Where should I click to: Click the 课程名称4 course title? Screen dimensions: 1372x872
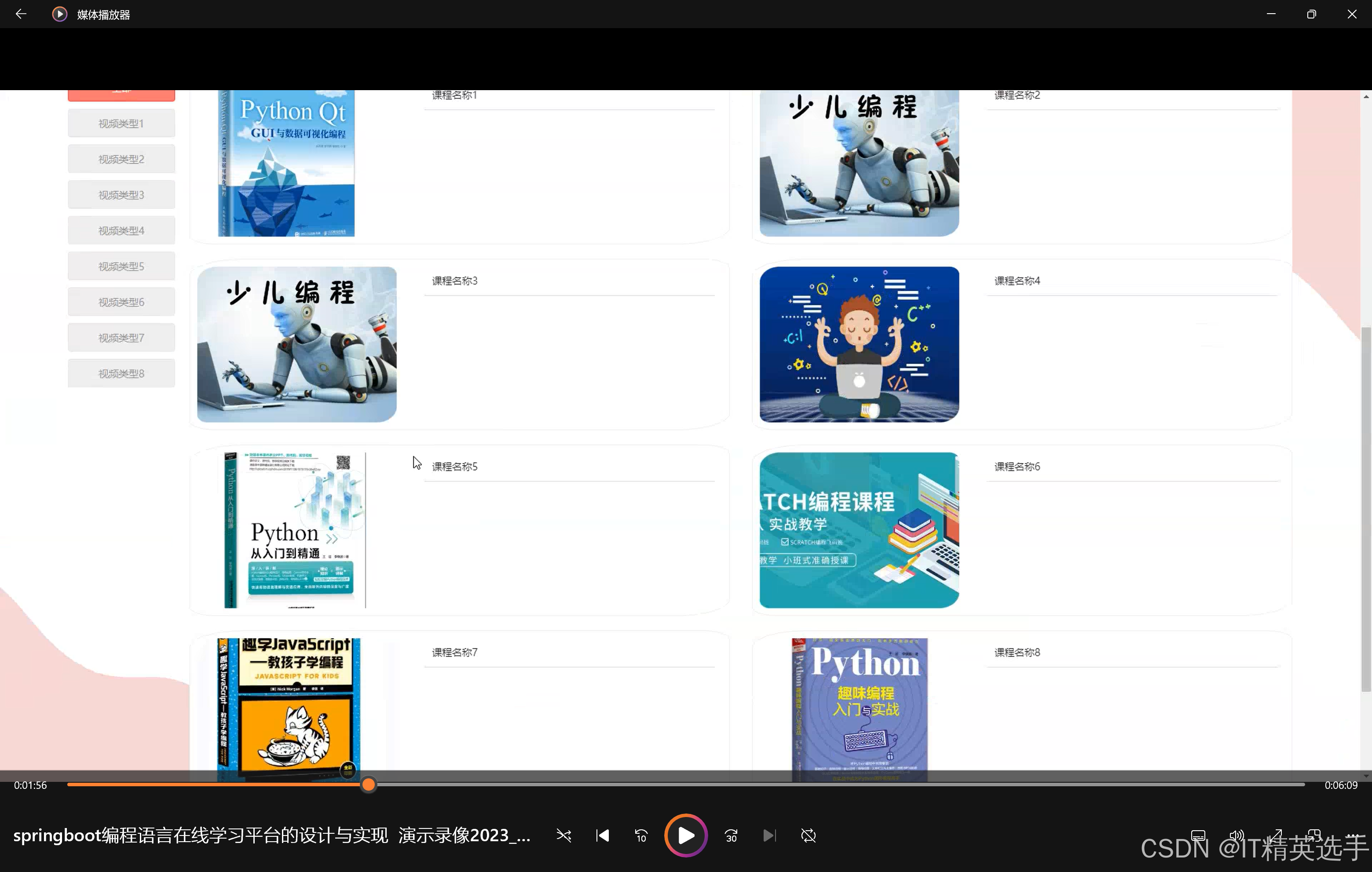[x=1017, y=281]
